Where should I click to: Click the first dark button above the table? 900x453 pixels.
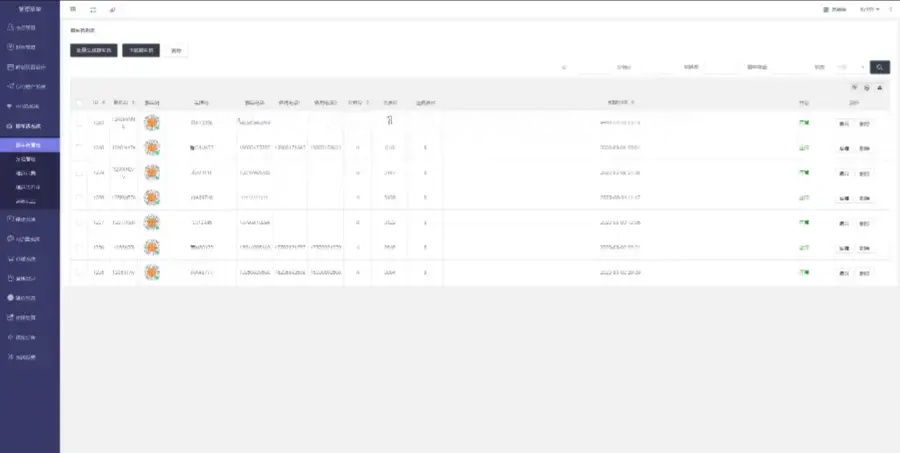point(94,49)
